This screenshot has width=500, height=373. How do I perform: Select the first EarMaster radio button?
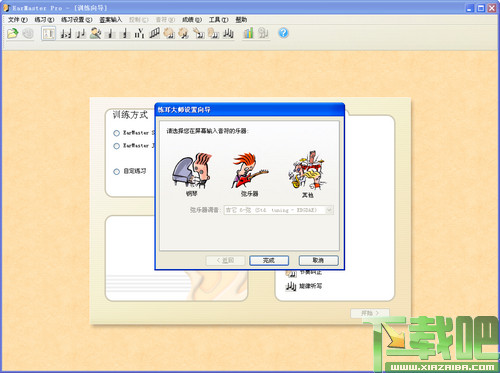click(116, 133)
